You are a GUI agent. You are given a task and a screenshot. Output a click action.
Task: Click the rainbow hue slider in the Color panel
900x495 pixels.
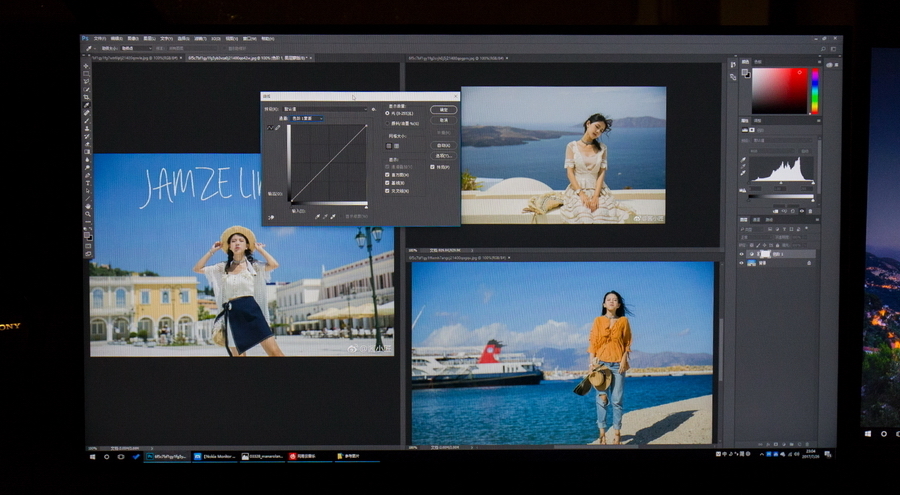click(815, 91)
